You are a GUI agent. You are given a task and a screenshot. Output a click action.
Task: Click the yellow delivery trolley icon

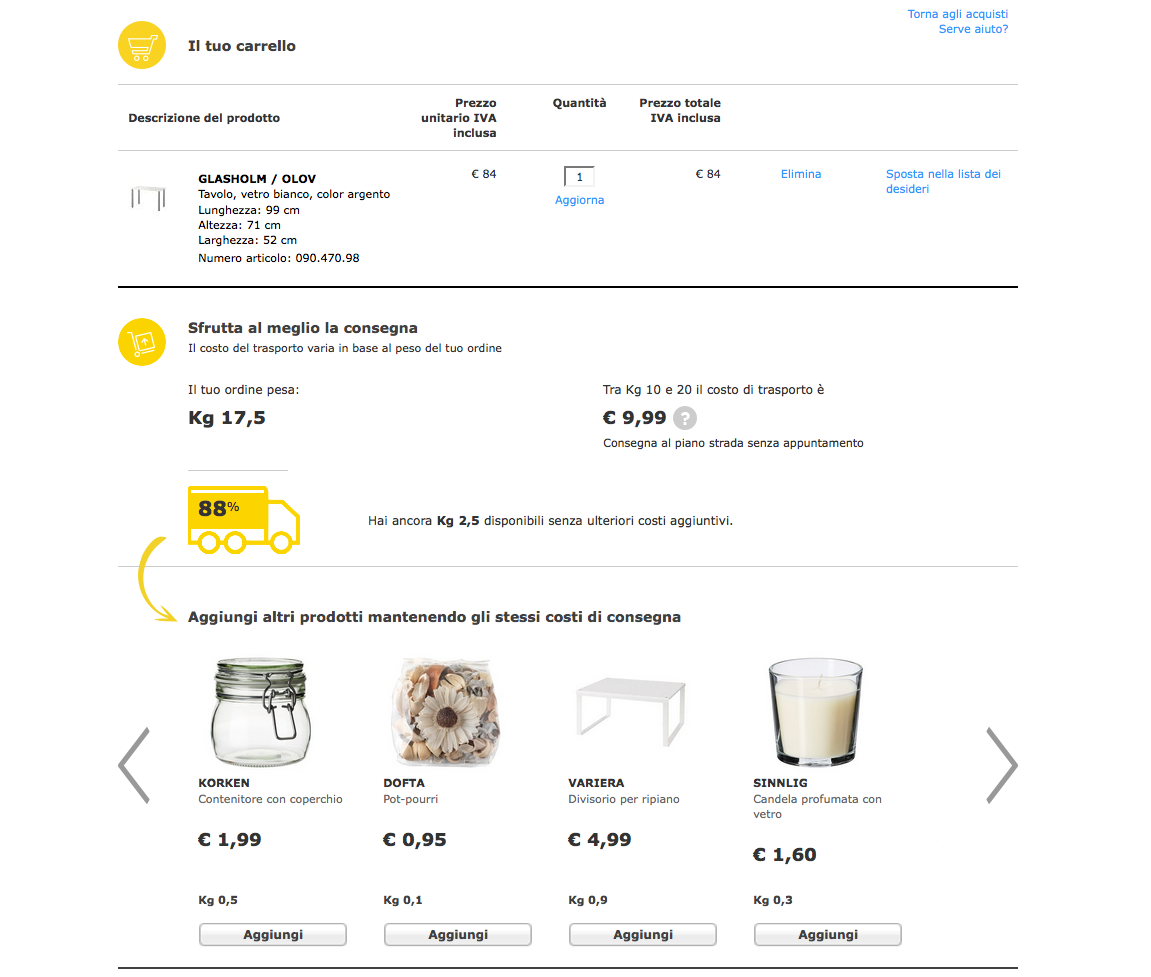point(141,342)
